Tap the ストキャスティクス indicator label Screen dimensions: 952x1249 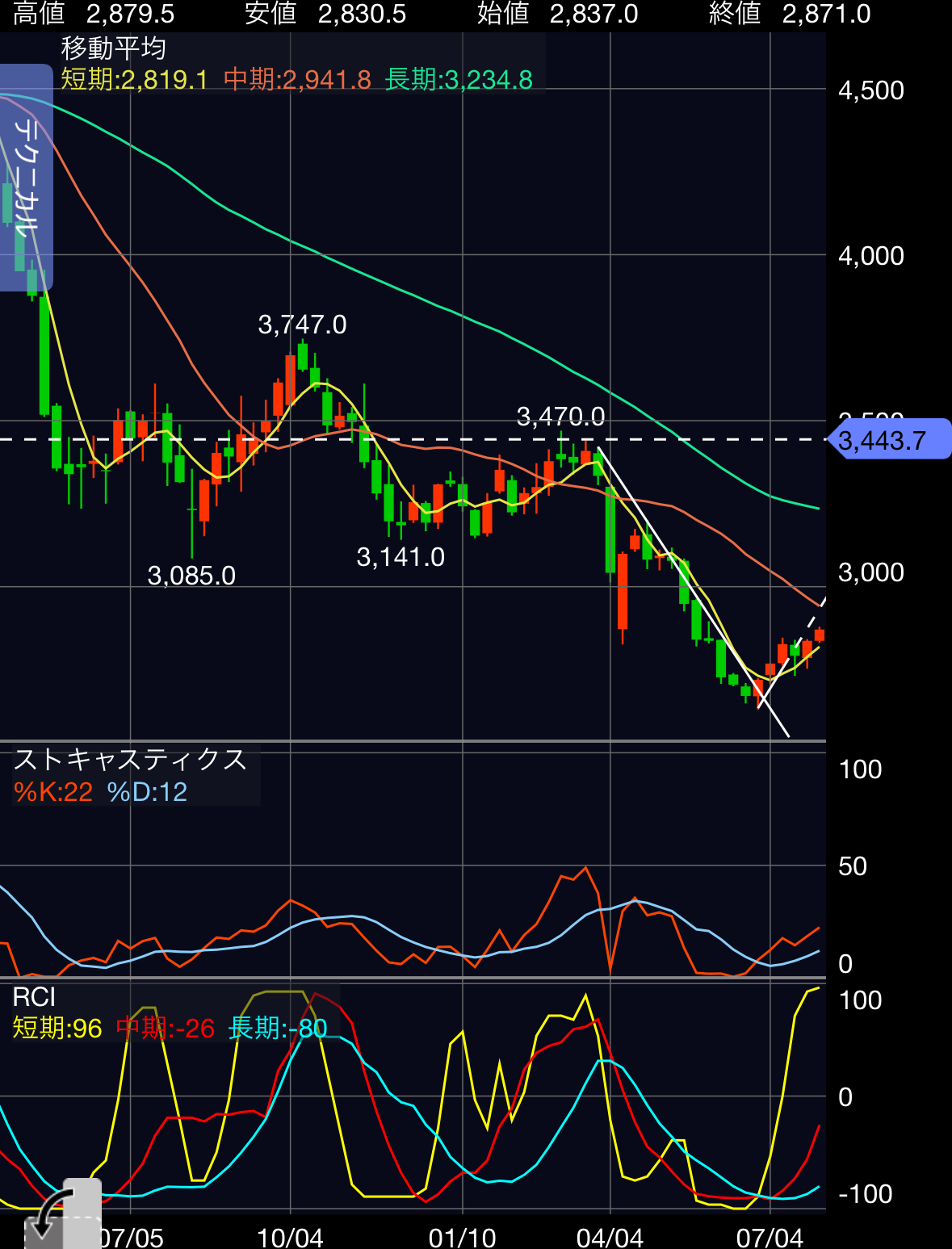click(x=130, y=760)
